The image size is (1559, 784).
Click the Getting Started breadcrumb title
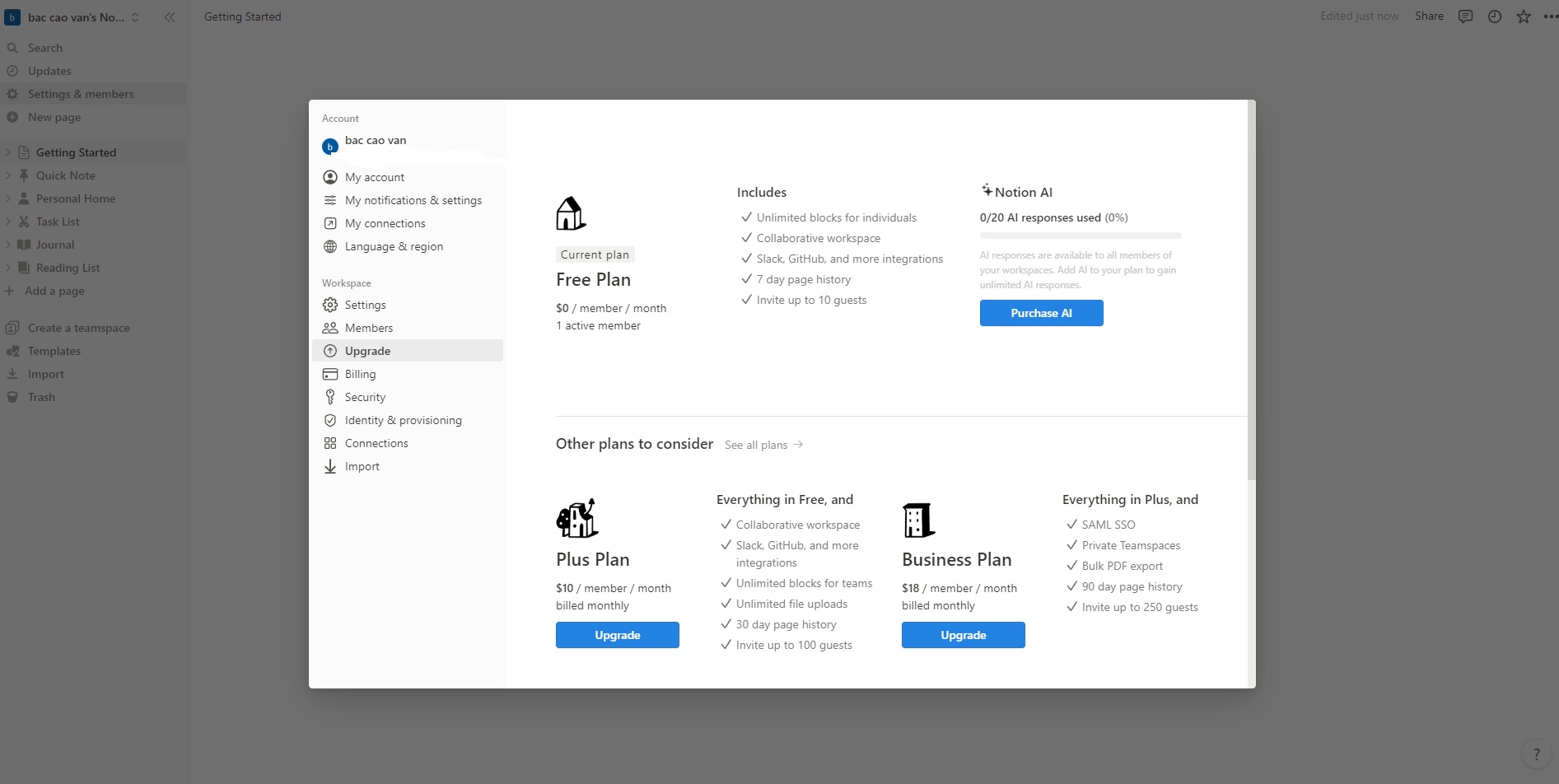tap(243, 16)
